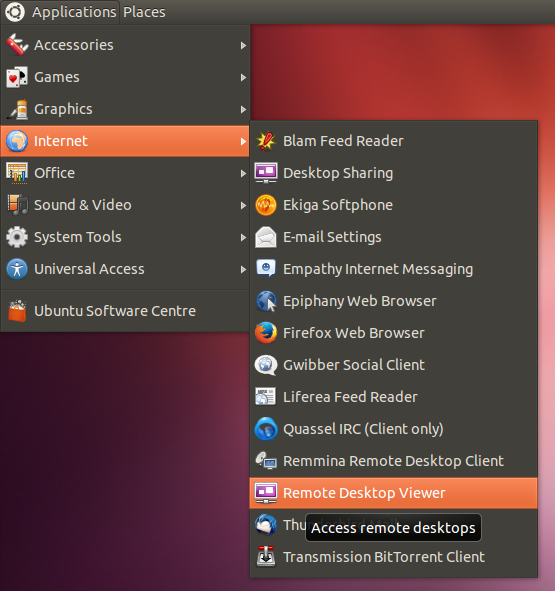Click the Epiphany globe cursor icon
555x591 pixels.
click(x=266, y=301)
